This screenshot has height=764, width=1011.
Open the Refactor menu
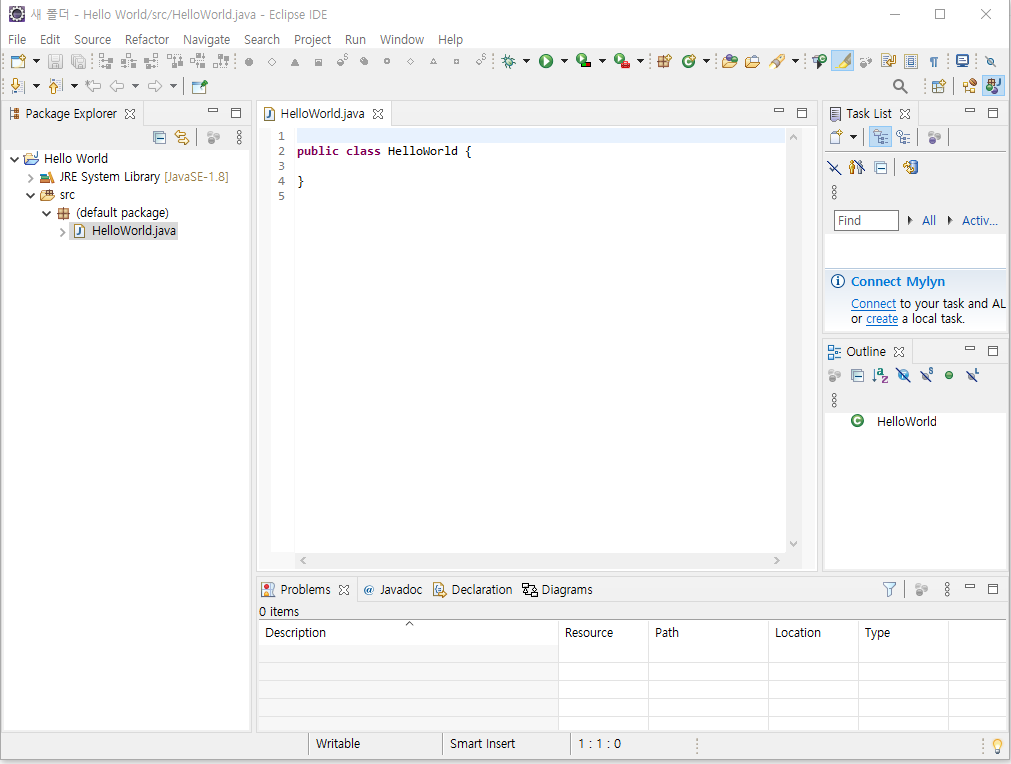147,39
